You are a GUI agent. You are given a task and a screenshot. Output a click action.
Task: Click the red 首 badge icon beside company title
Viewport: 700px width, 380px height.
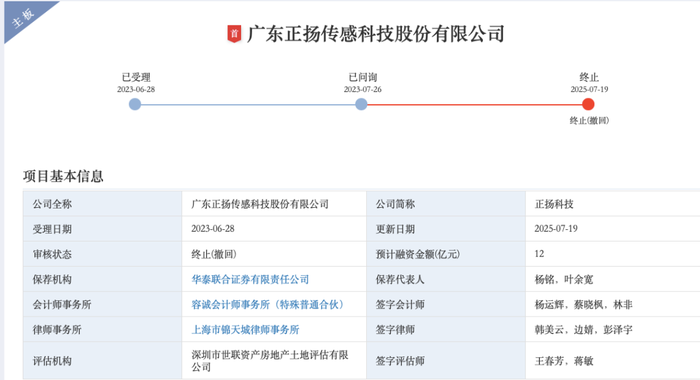point(234,34)
